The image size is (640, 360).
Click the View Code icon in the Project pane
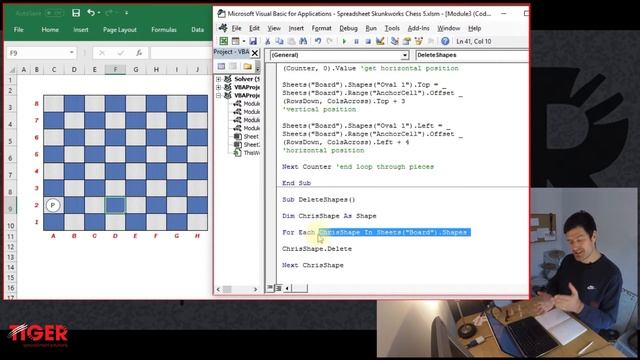pyautogui.click(x=221, y=66)
